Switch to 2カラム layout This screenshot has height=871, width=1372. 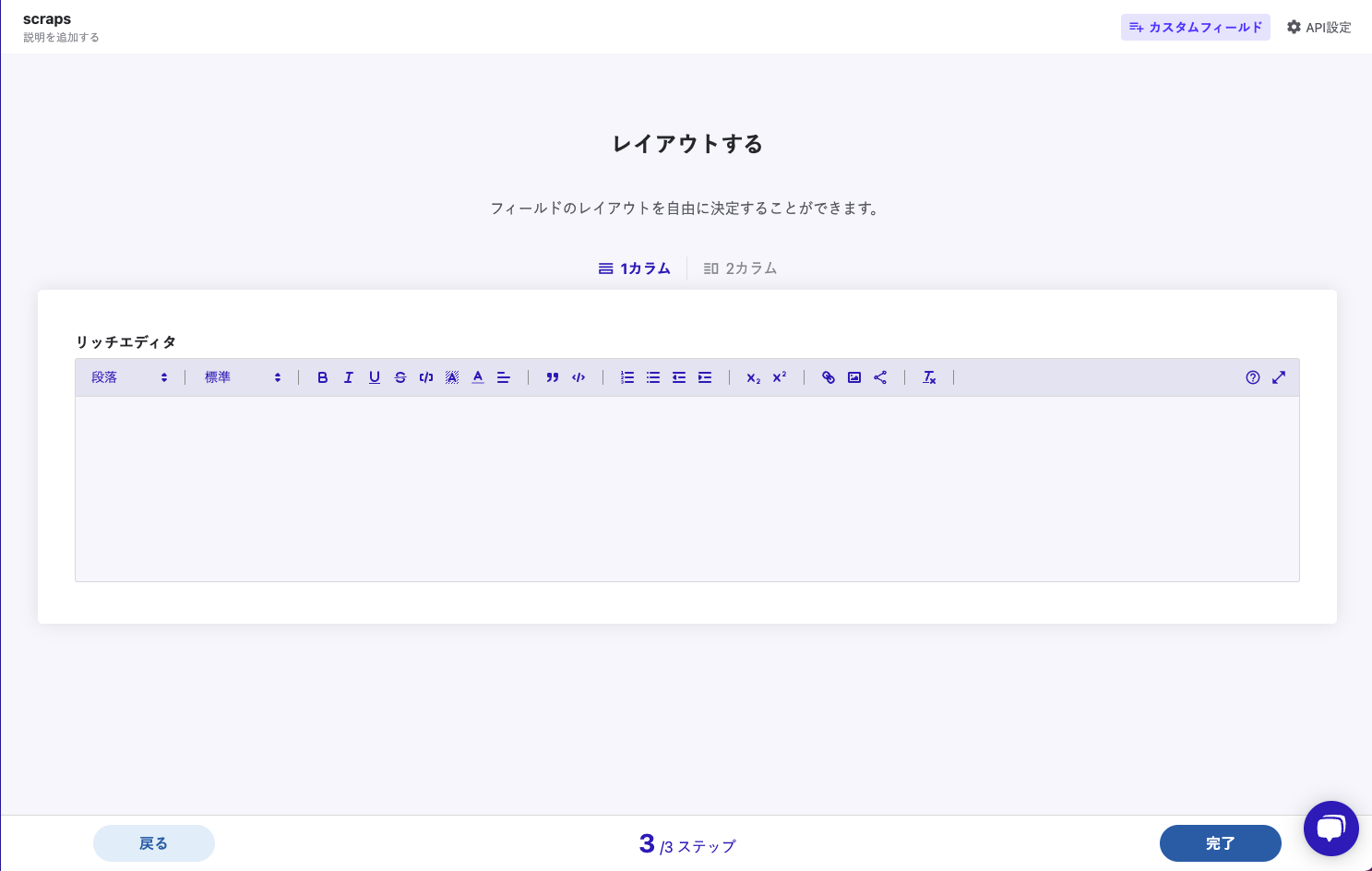tap(740, 268)
